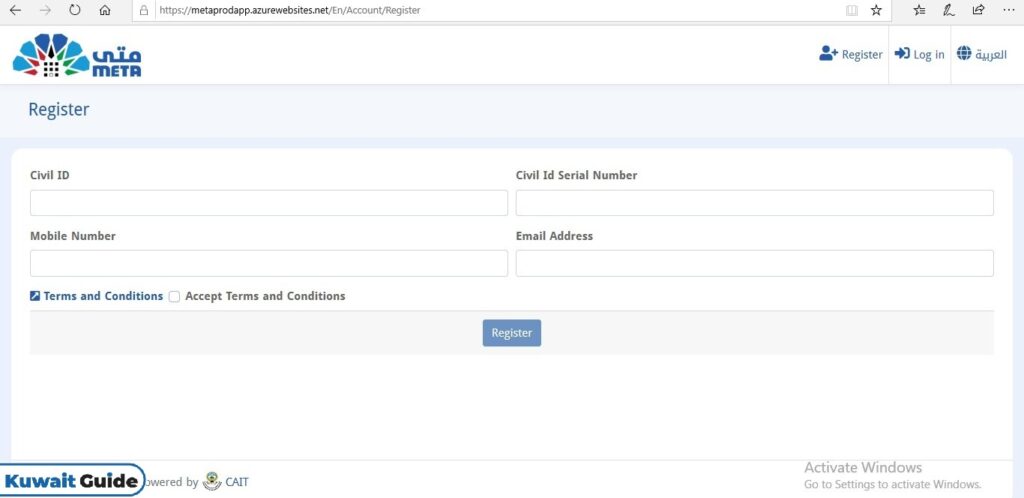The image size is (1024, 498).
Task: Open Register in the top navigation
Action: (x=850, y=55)
